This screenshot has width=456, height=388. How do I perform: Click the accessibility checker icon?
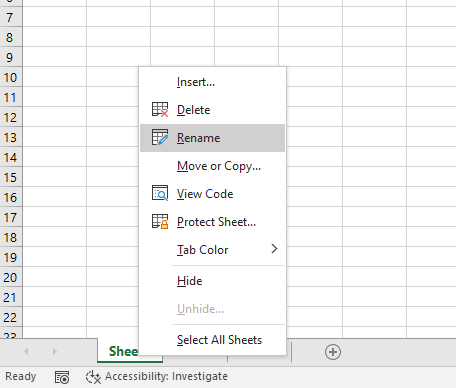(93, 377)
